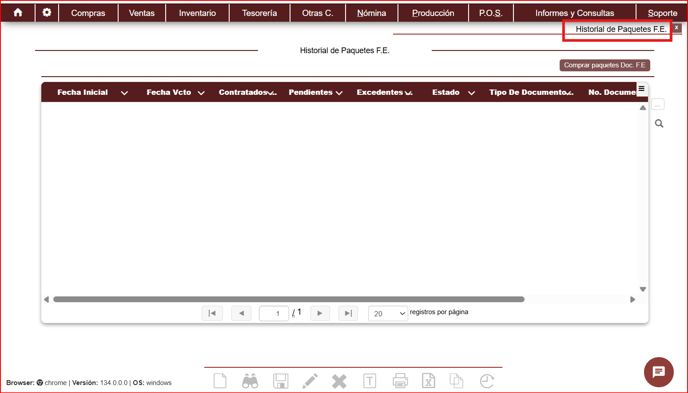Click the new document icon in bottom toolbar
The width and height of the screenshot is (688, 393).
[x=220, y=381]
